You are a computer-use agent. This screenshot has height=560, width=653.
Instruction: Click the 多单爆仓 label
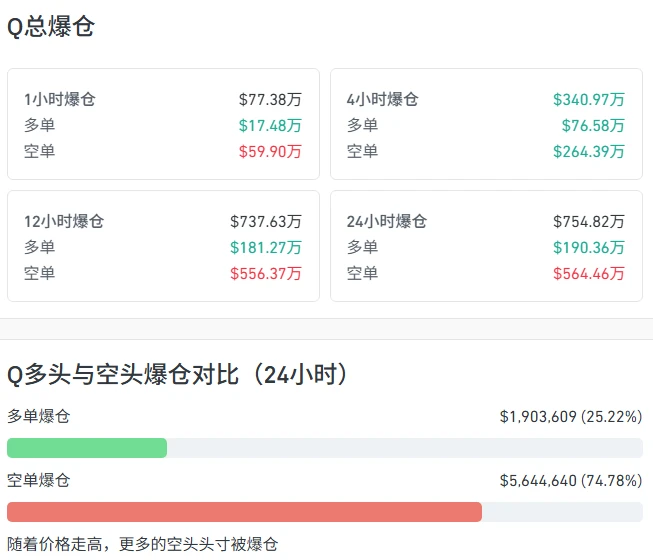(x=39, y=416)
